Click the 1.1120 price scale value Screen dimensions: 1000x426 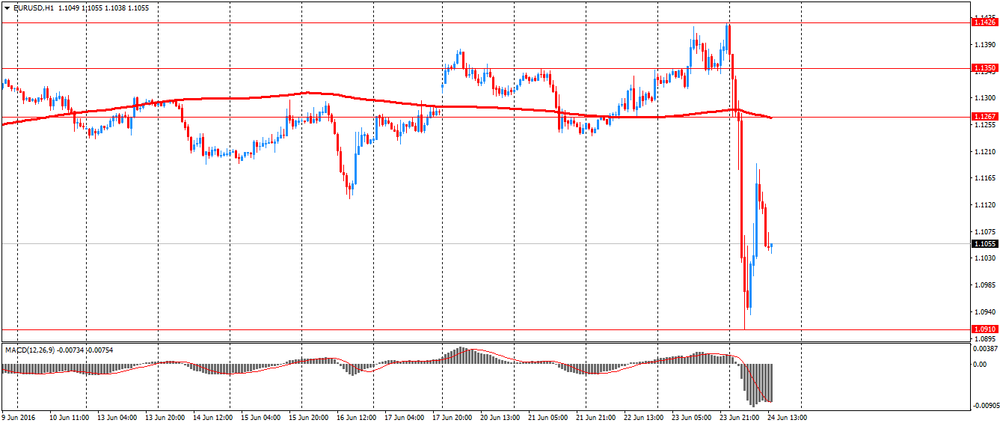pos(983,205)
